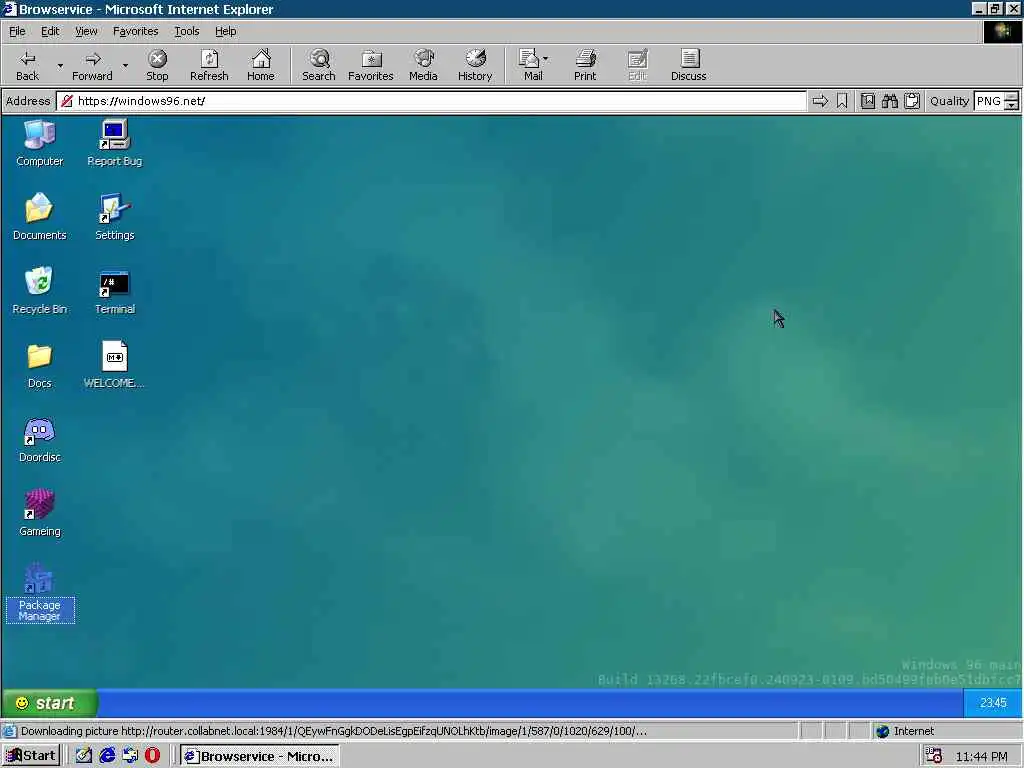Open the Tools menu

pos(186,31)
